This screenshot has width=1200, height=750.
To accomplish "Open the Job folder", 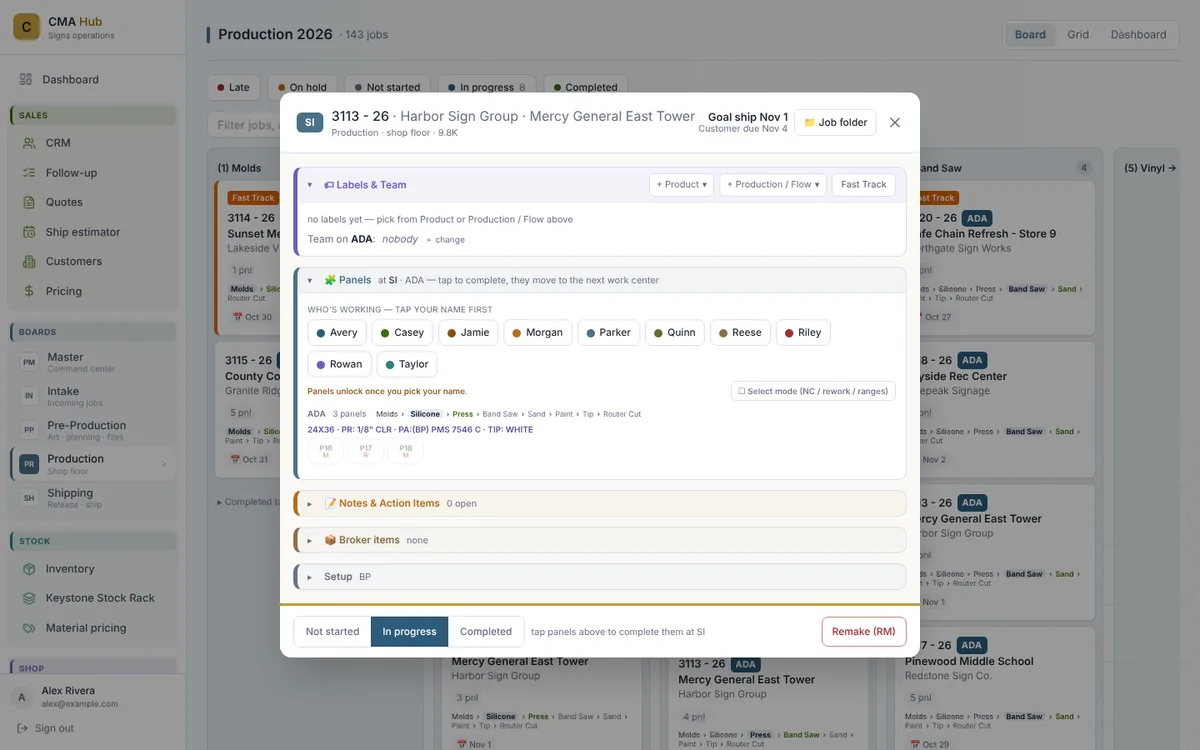I will pos(835,123).
